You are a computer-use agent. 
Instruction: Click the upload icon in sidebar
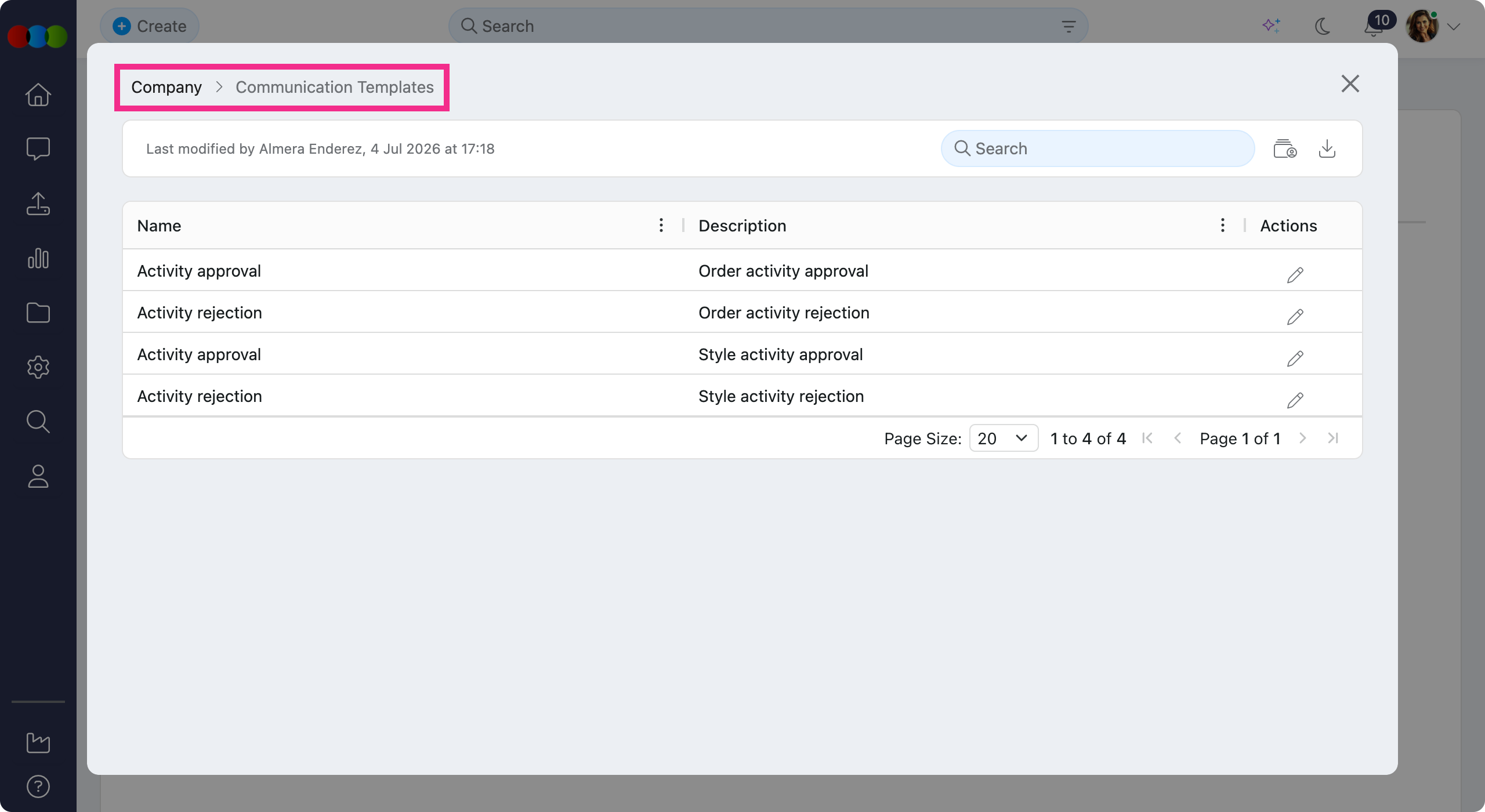pos(38,204)
